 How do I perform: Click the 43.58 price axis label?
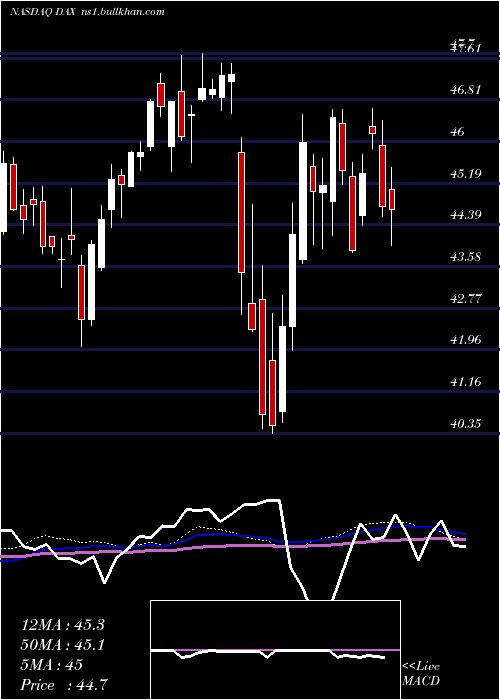click(x=466, y=257)
